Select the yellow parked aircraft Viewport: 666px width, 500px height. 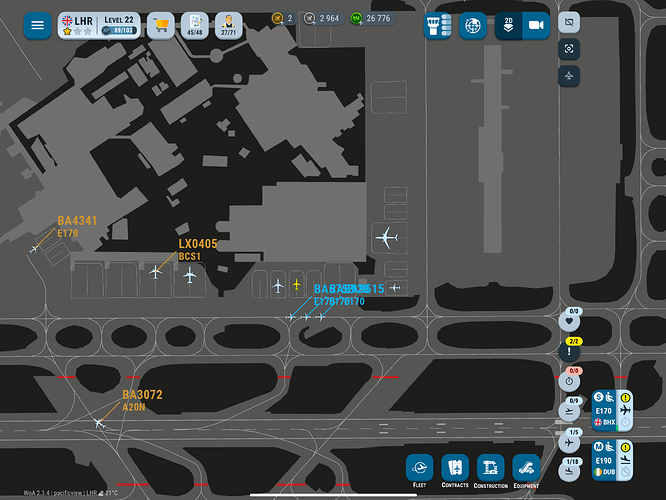click(296, 284)
